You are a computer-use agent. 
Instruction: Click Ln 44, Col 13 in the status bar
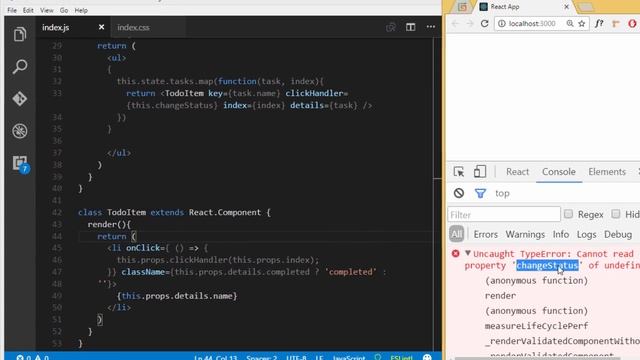[216, 358]
